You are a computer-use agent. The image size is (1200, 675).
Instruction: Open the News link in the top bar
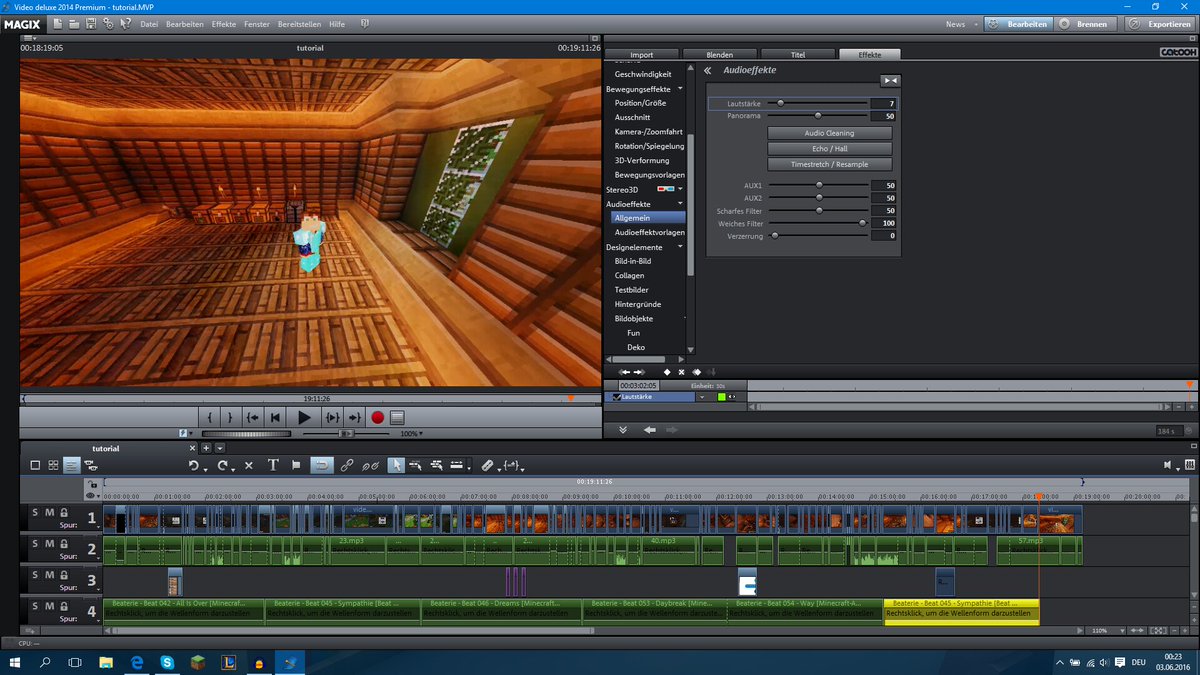(956, 23)
